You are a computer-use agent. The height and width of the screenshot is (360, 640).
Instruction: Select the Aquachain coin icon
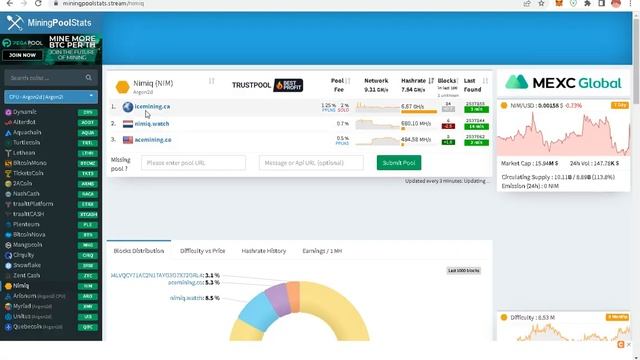point(8,132)
